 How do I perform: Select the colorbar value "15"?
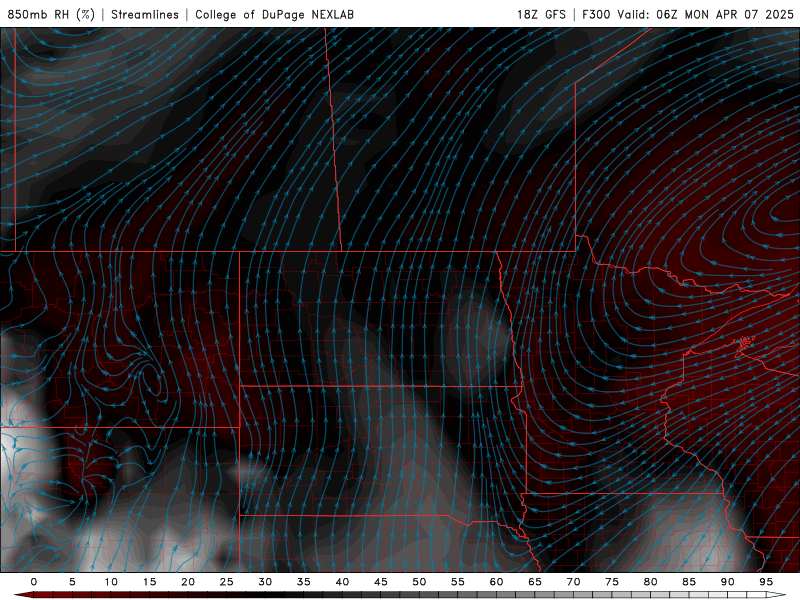point(149,582)
